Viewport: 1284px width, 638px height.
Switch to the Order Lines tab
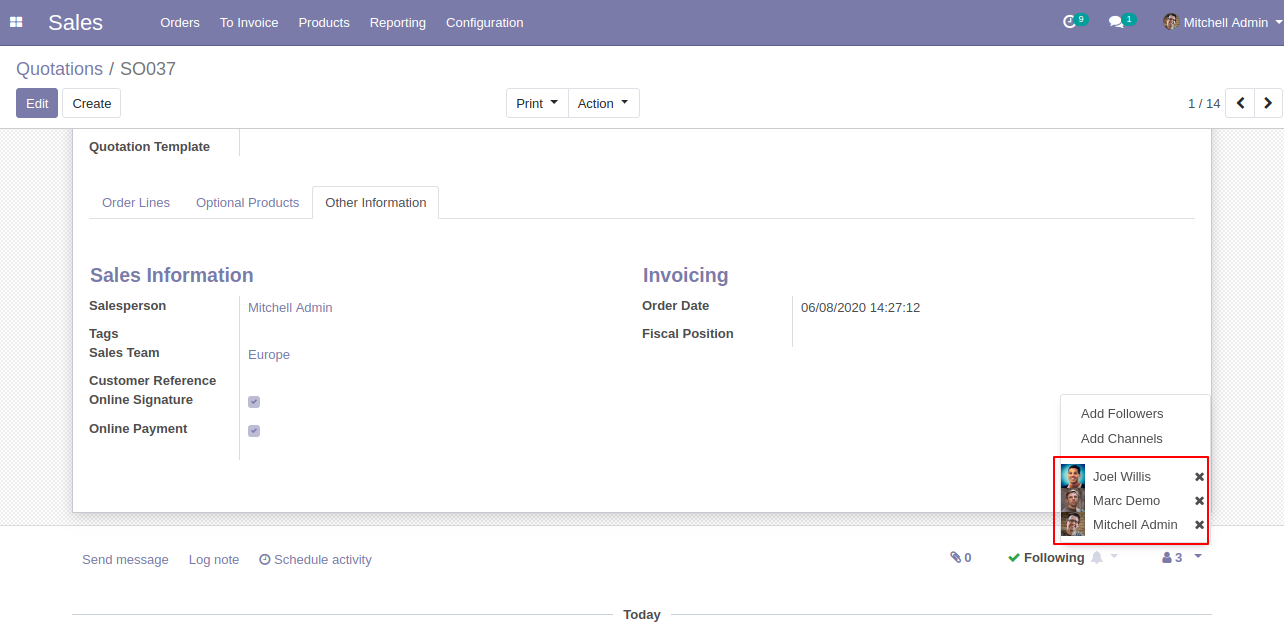tap(136, 203)
